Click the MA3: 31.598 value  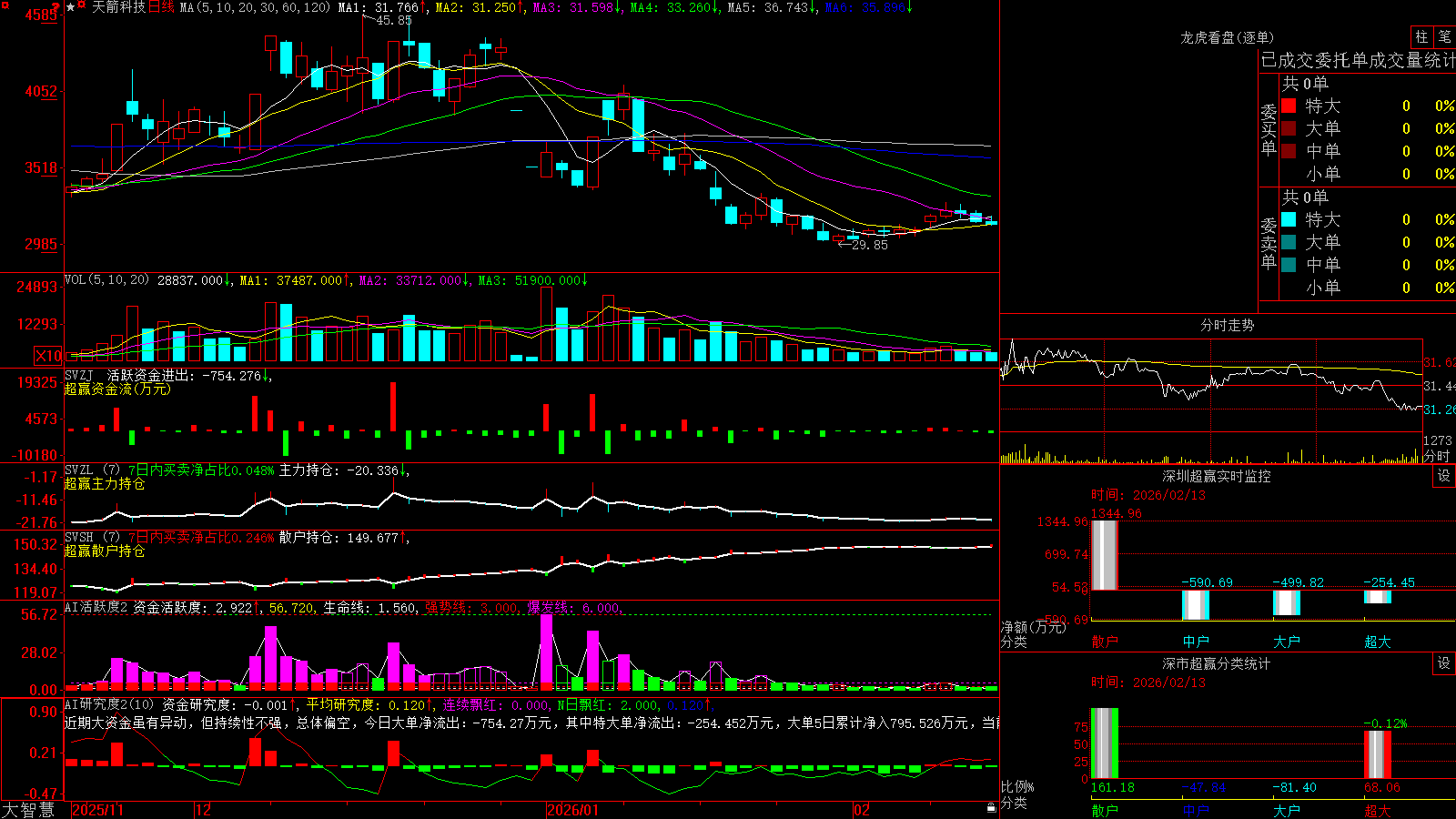point(573,7)
